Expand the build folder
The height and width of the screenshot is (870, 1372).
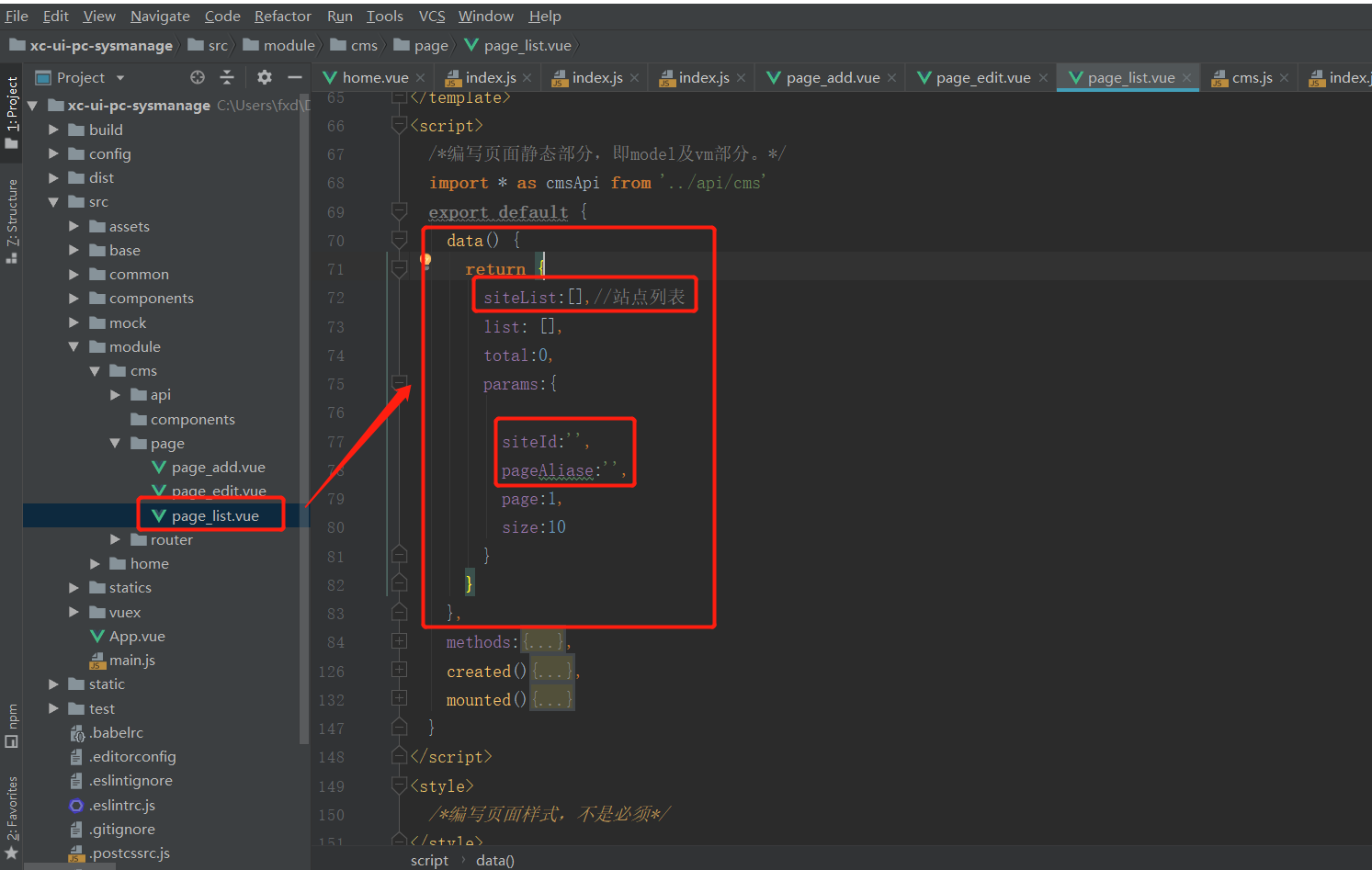[x=53, y=130]
